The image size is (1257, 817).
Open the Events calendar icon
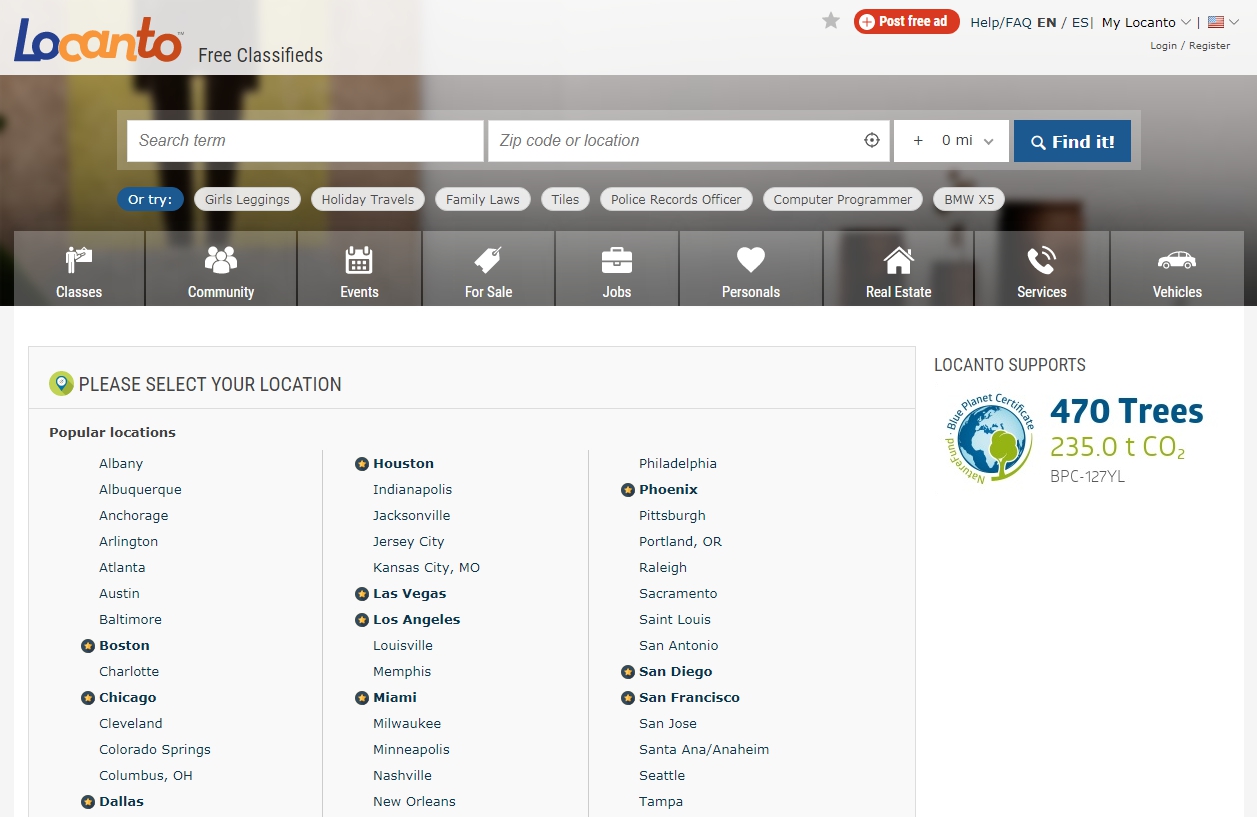tap(359, 261)
